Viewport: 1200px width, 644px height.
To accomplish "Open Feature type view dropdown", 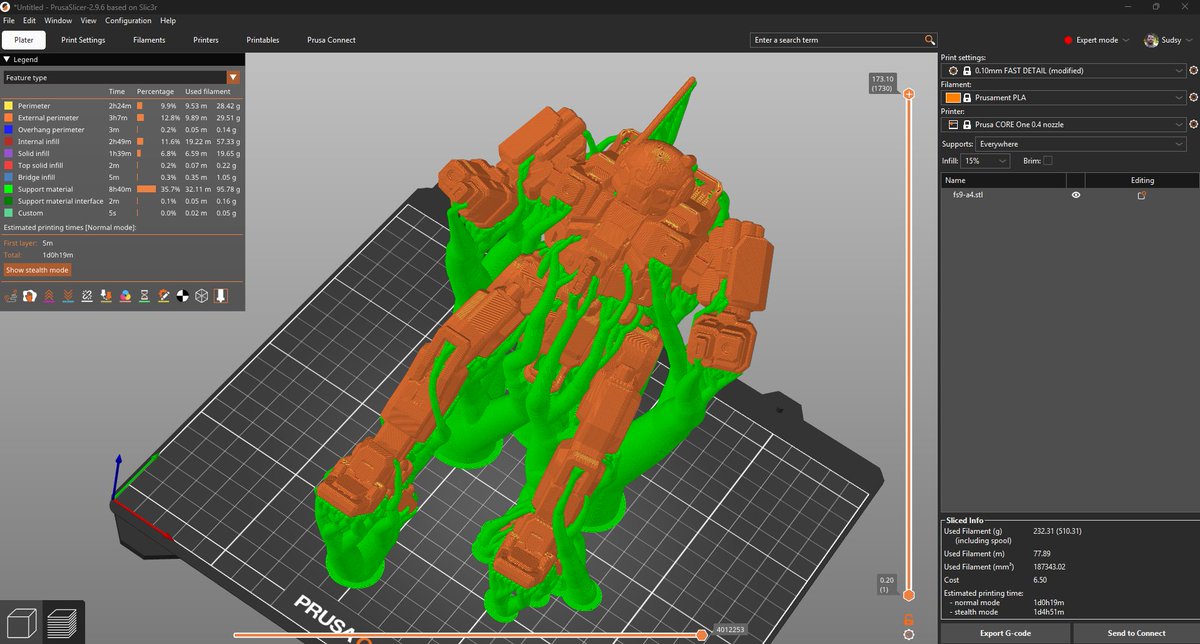I will 121,77.
